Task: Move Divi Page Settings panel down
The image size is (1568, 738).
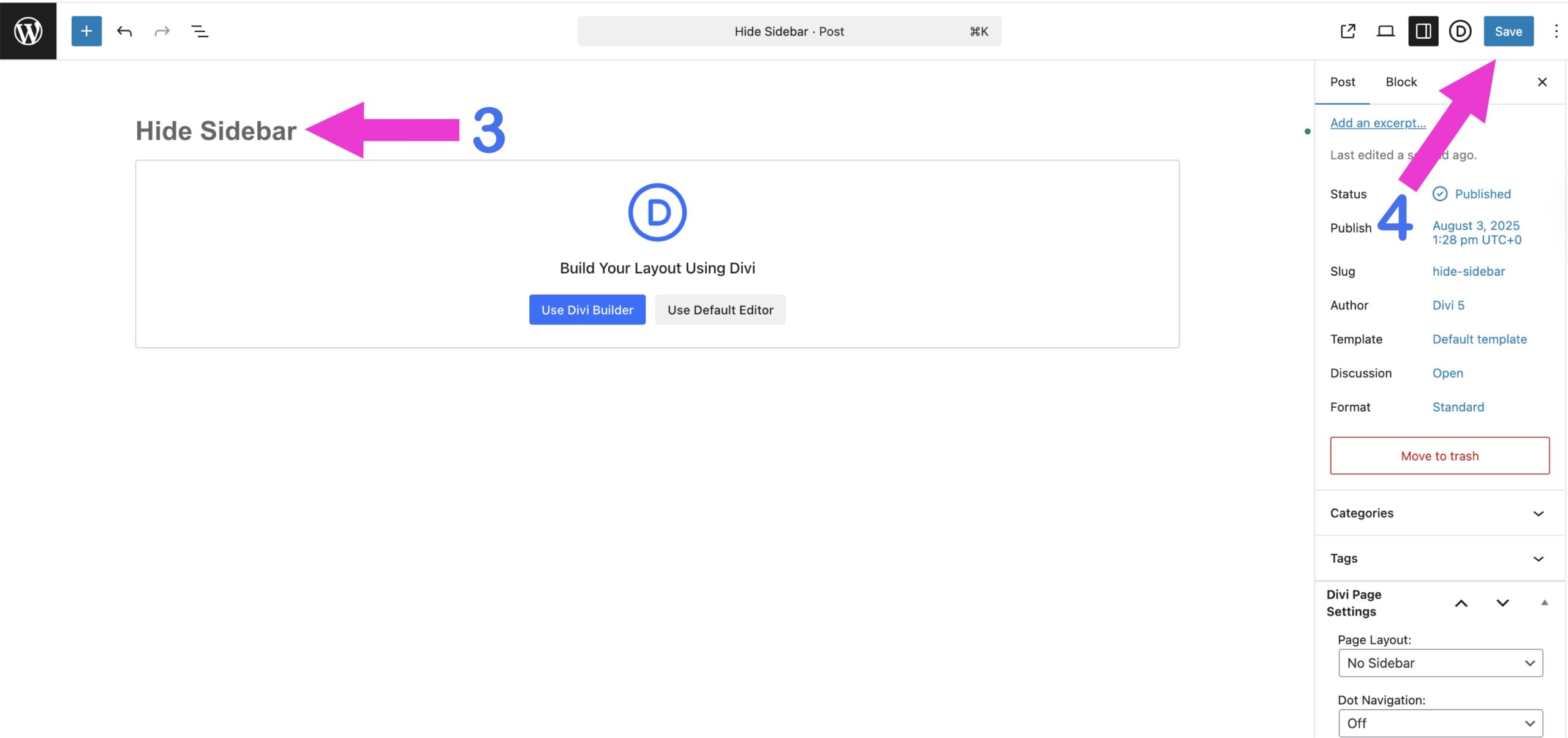Action: 1502,603
